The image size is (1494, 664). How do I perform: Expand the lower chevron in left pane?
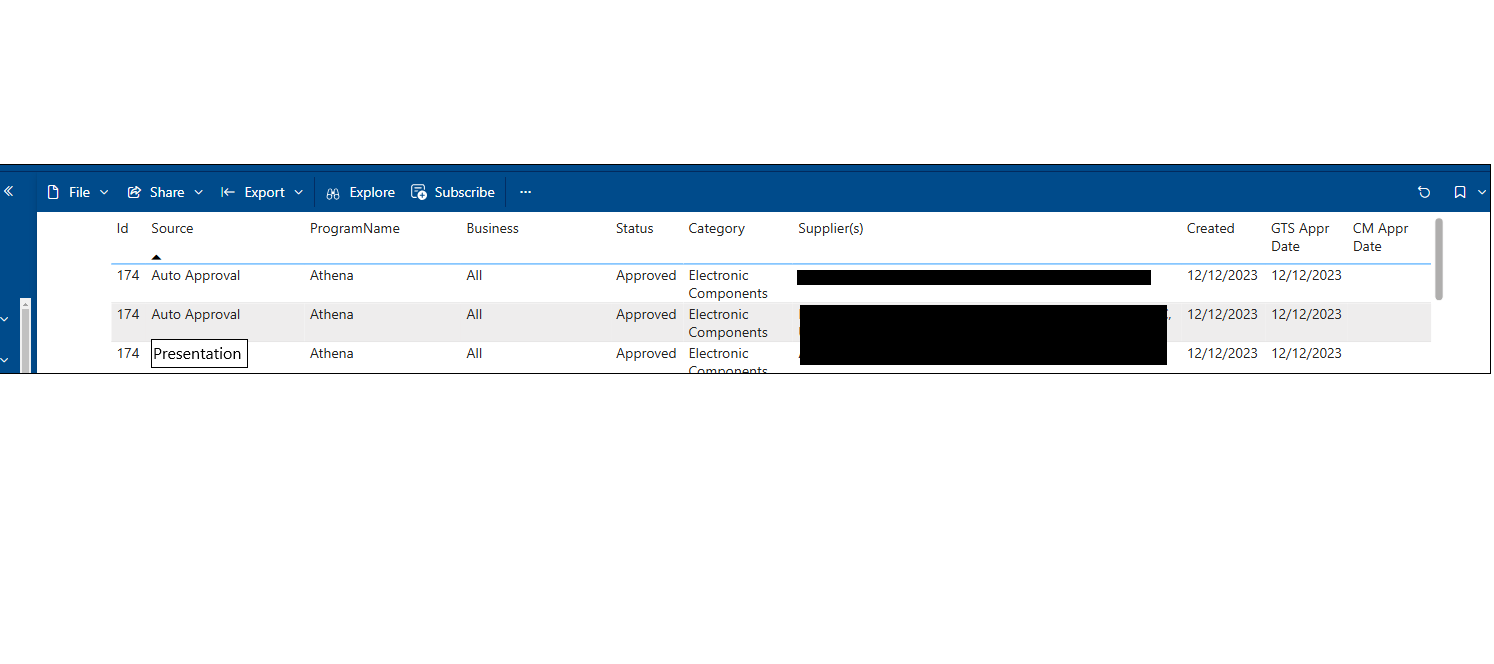5,360
